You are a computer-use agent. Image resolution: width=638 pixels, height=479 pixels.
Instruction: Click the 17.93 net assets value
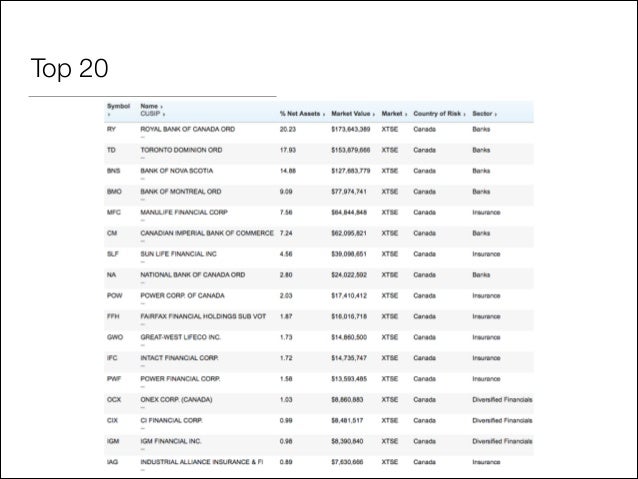(x=288, y=150)
